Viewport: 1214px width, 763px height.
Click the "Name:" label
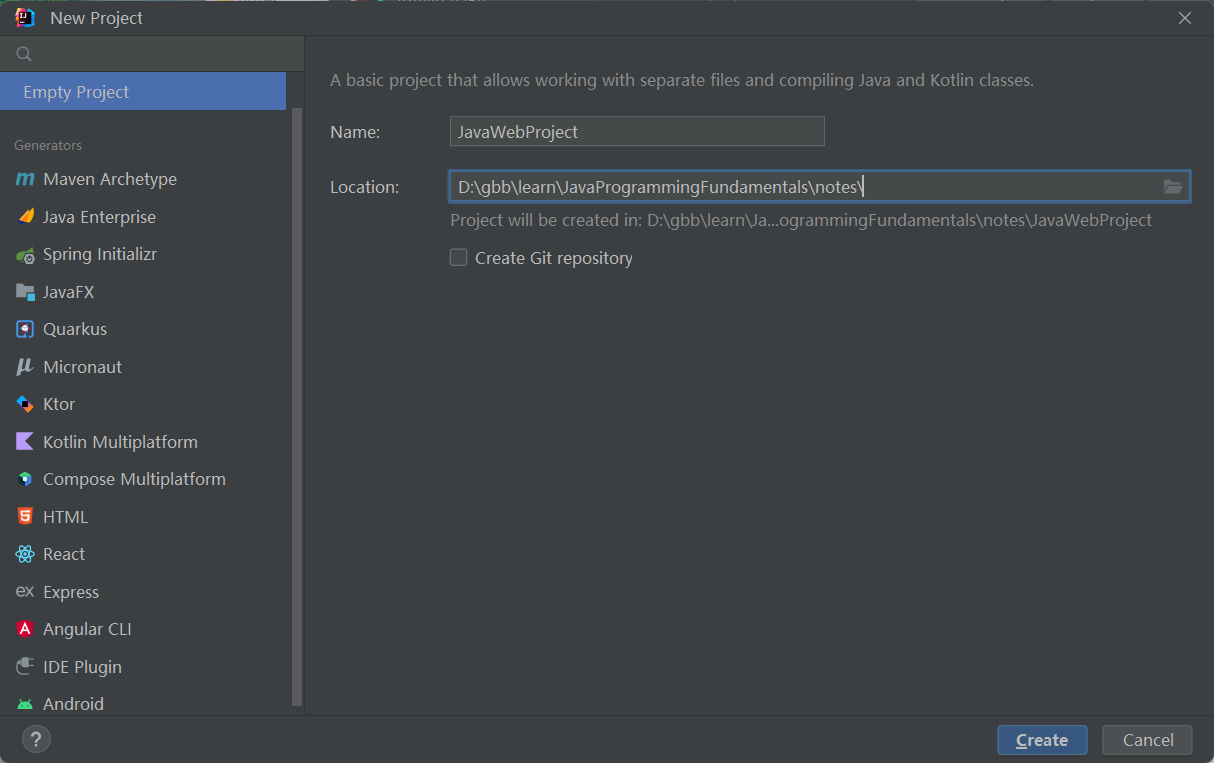pyautogui.click(x=355, y=132)
